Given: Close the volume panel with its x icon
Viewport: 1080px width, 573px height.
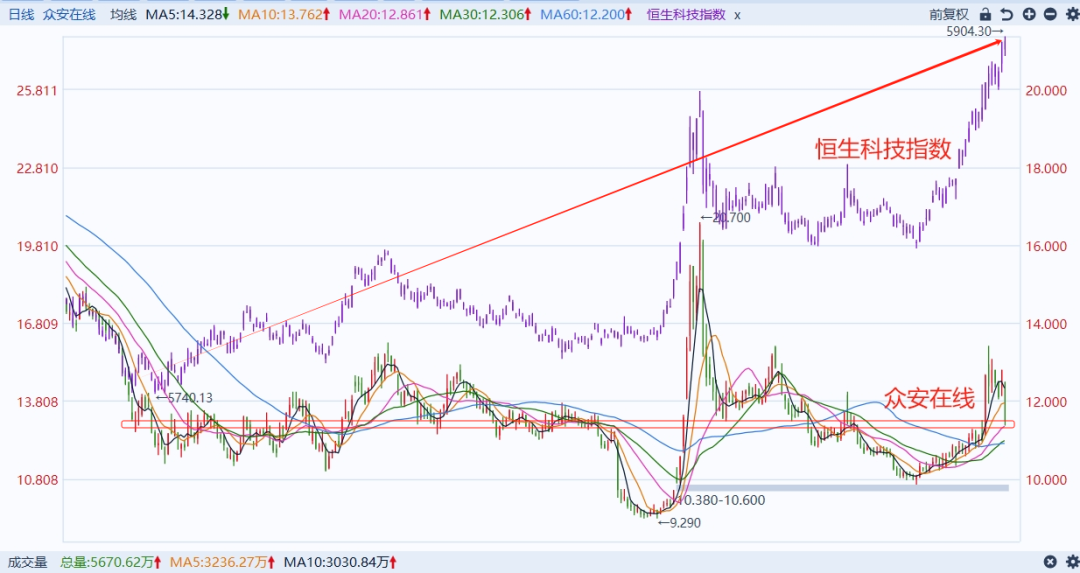Looking at the screenshot, I should [x=1050, y=562].
